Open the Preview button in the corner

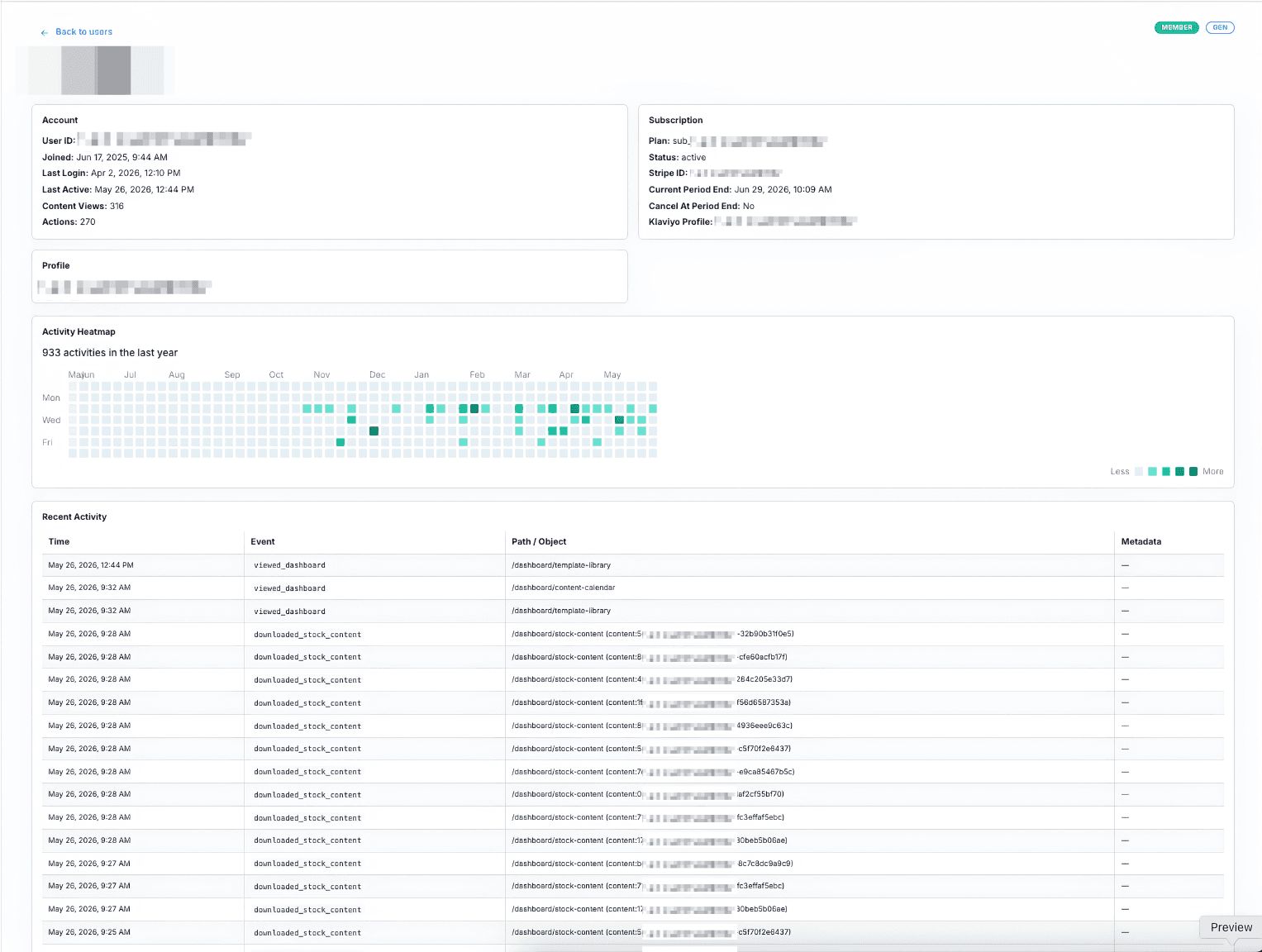pyautogui.click(x=1231, y=927)
